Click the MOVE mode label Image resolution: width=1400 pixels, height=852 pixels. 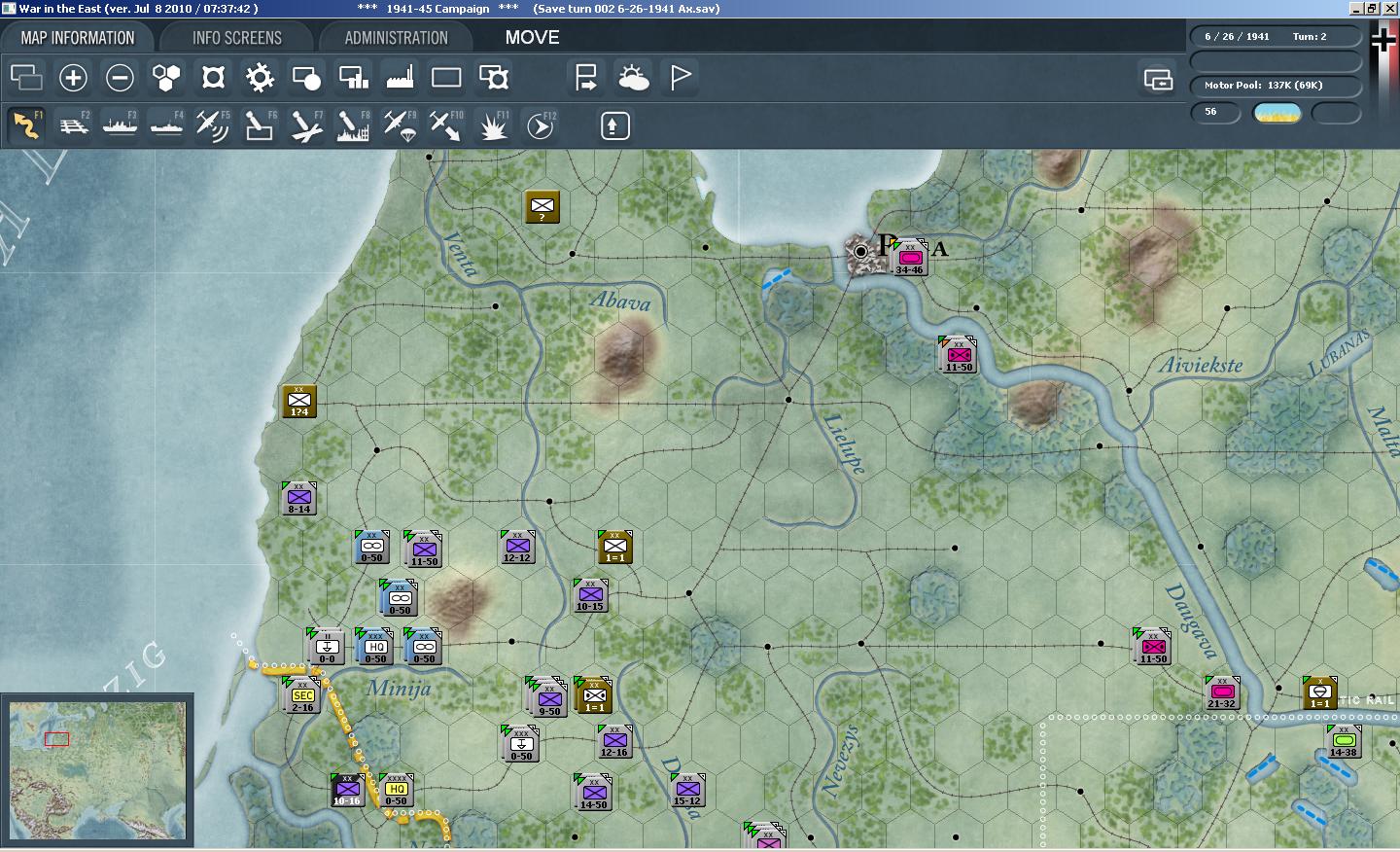click(532, 37)
